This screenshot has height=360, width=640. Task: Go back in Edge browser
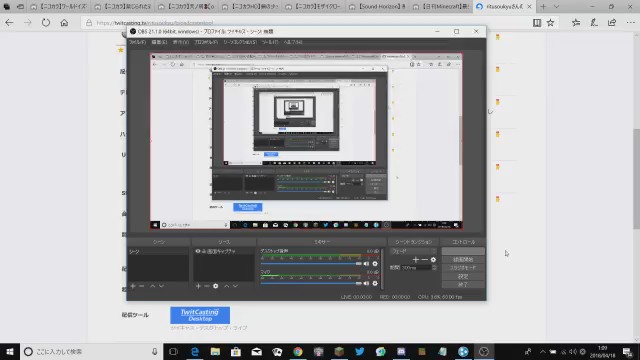click(x=9, y=23)
